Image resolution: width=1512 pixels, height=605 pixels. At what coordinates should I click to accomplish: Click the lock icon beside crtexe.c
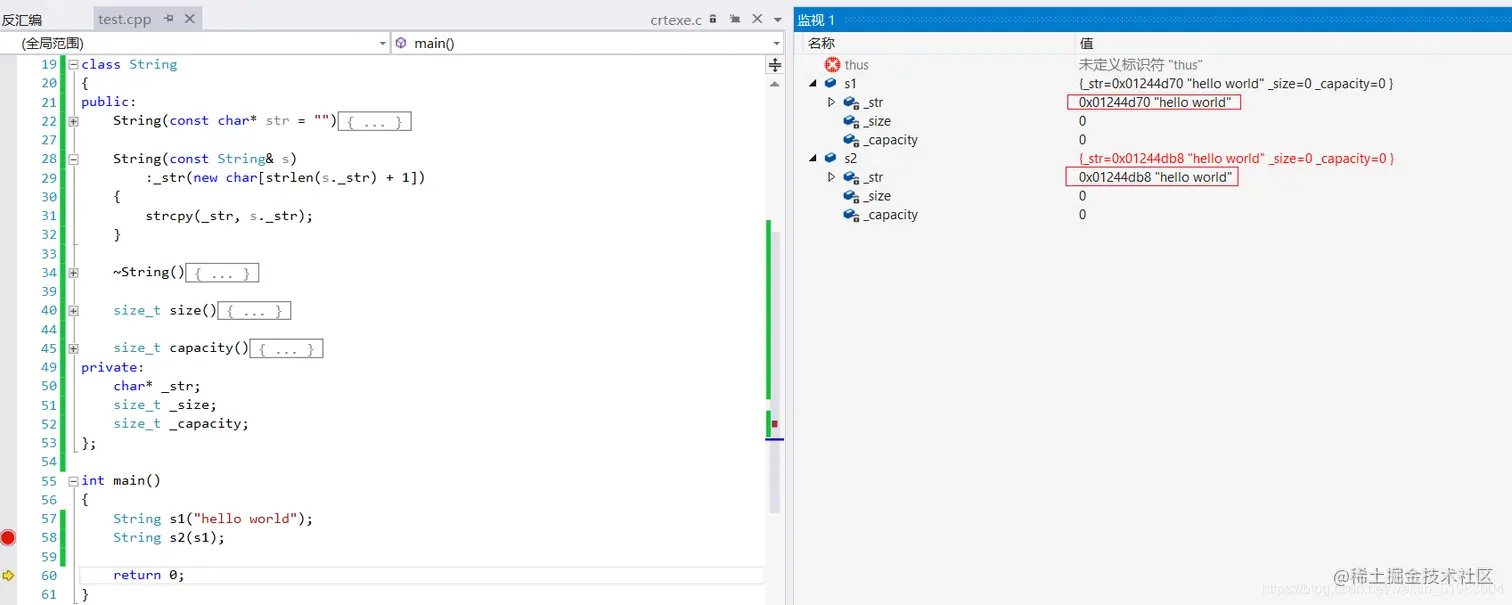point(715,19)
